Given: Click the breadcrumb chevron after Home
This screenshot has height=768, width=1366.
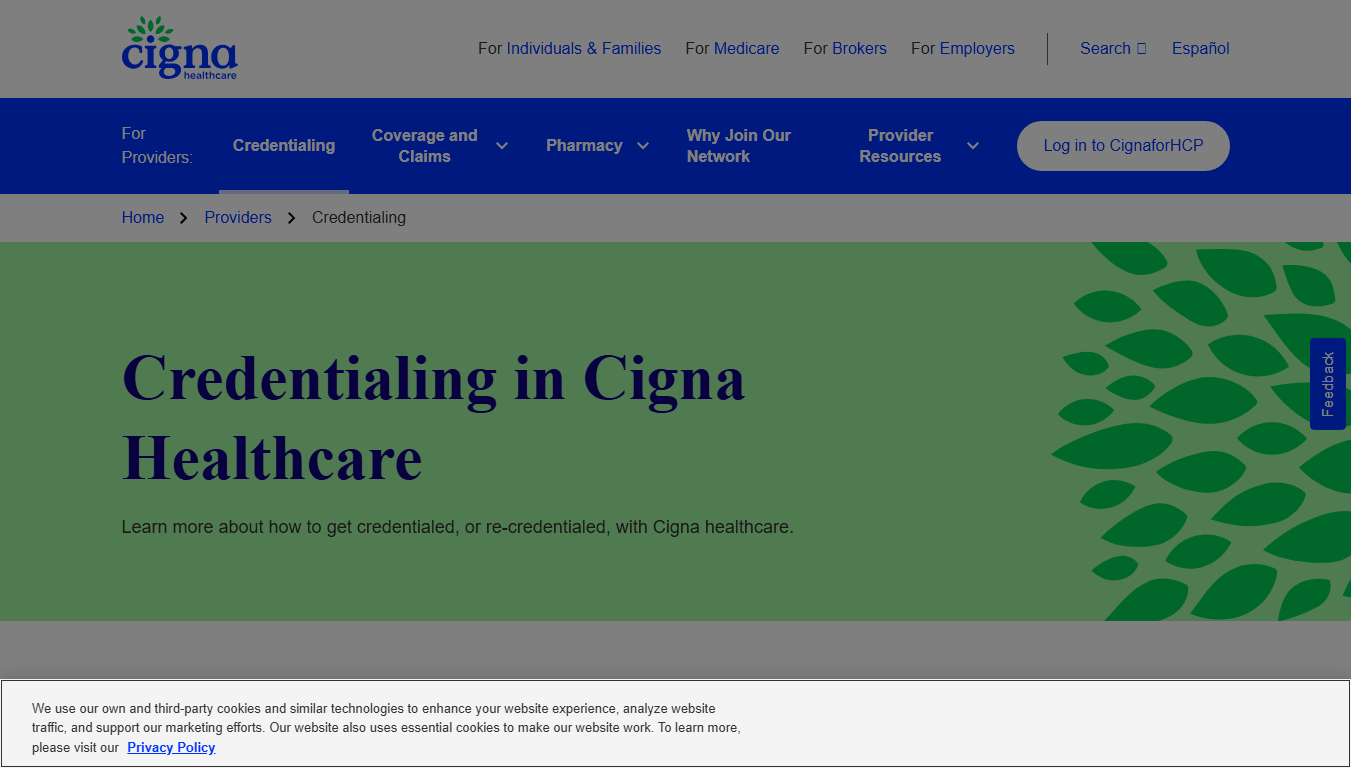Looking at the screenshot, I should click(x=183, y=217).
